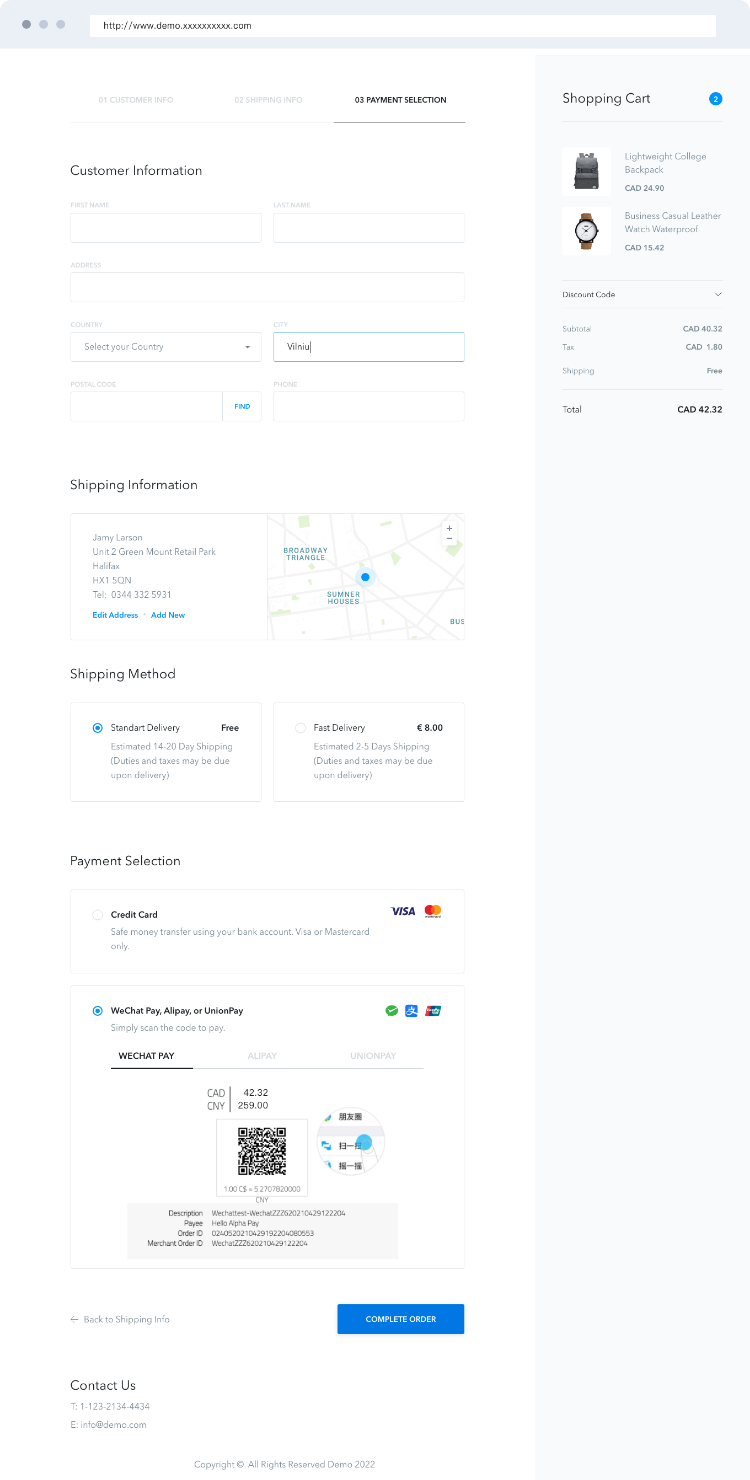Click the Edit Address link
Image resolution: width=750 pixels, height=1480 pixels.
tap(115, 615)
